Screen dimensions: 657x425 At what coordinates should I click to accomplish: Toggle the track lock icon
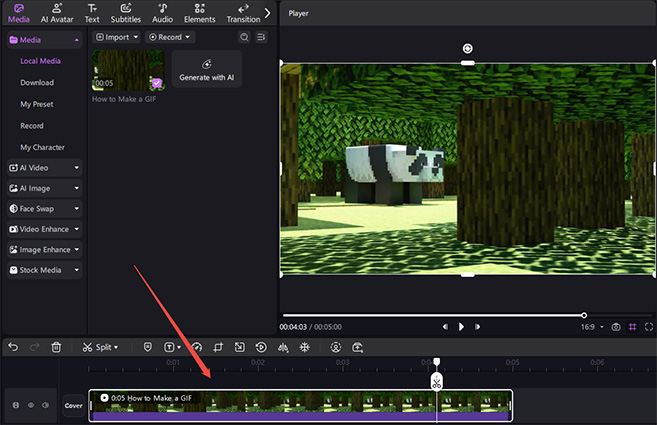[16, 405]
